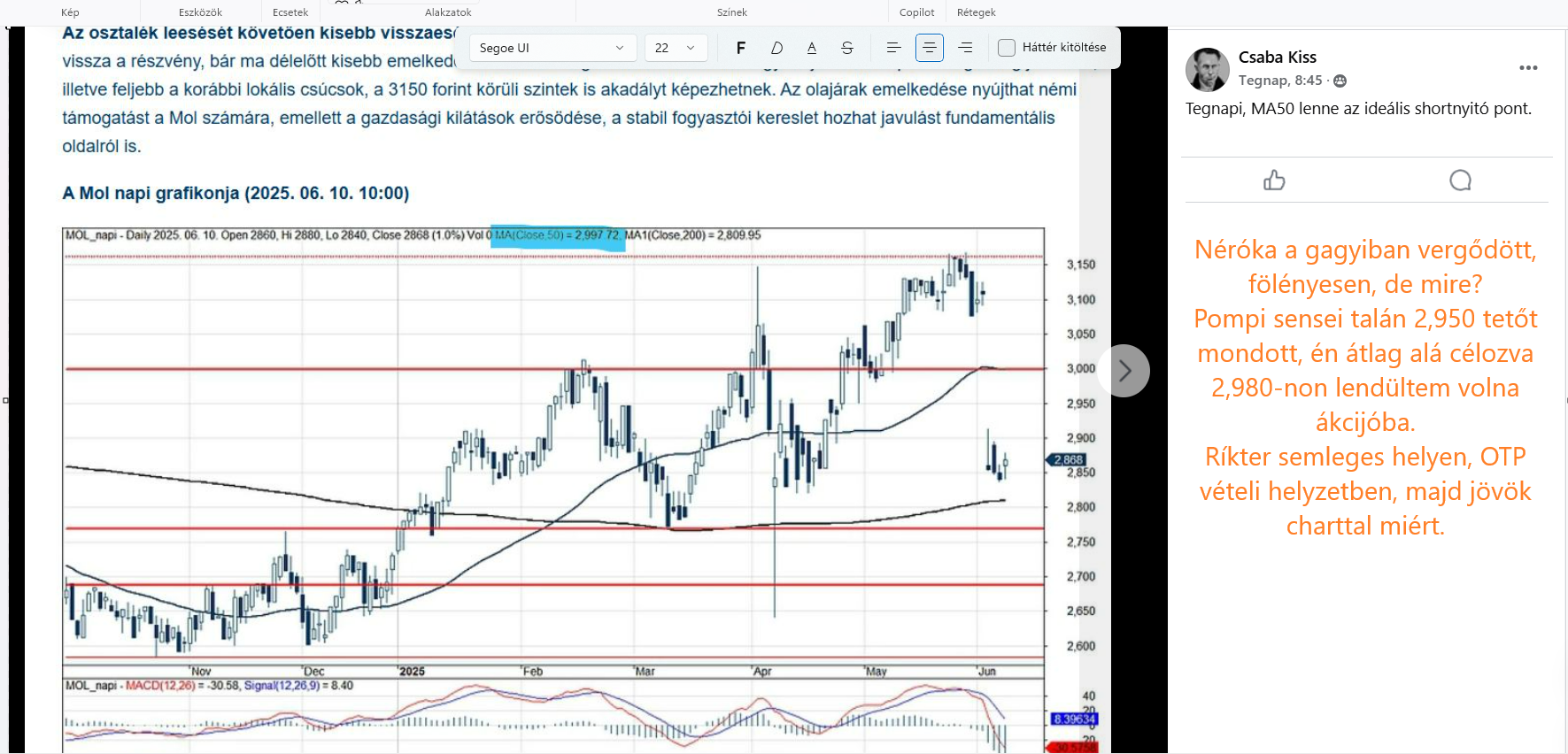Click the Csaba Kiss name link
This screenshot has width=1568, height=754.
(x=1277, y=57)
